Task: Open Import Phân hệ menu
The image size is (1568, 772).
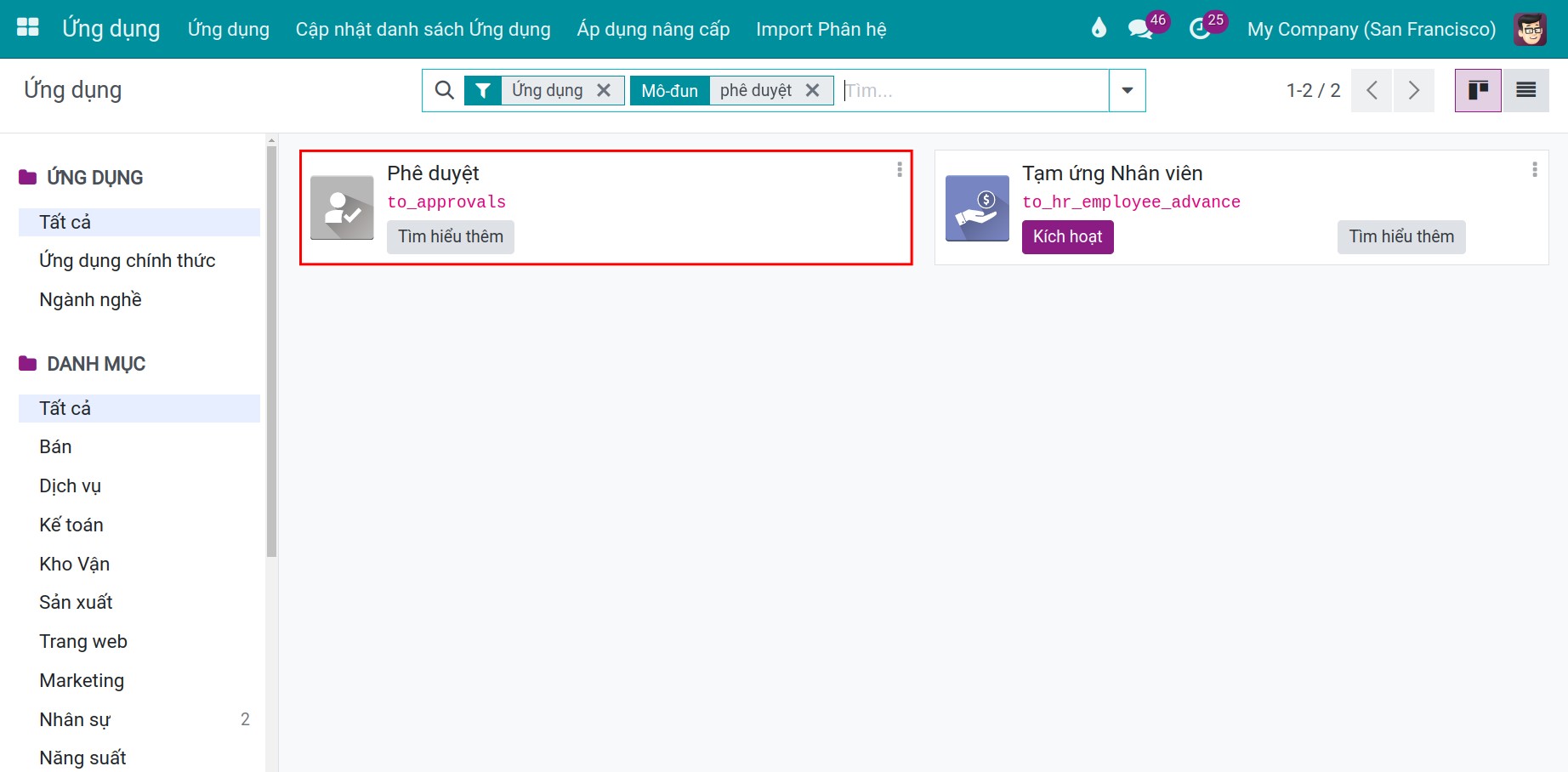Action: 821,29
